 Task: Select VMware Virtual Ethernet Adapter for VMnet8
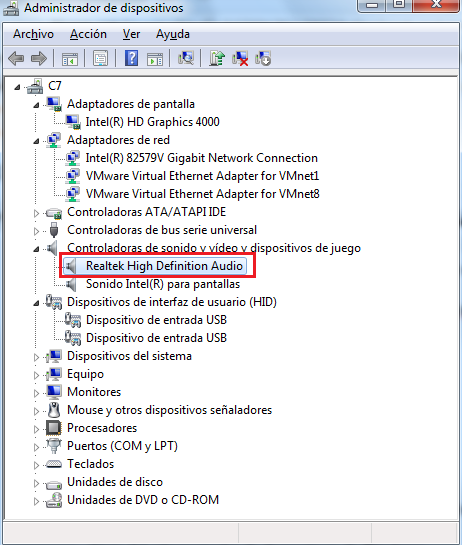(203, 194)
